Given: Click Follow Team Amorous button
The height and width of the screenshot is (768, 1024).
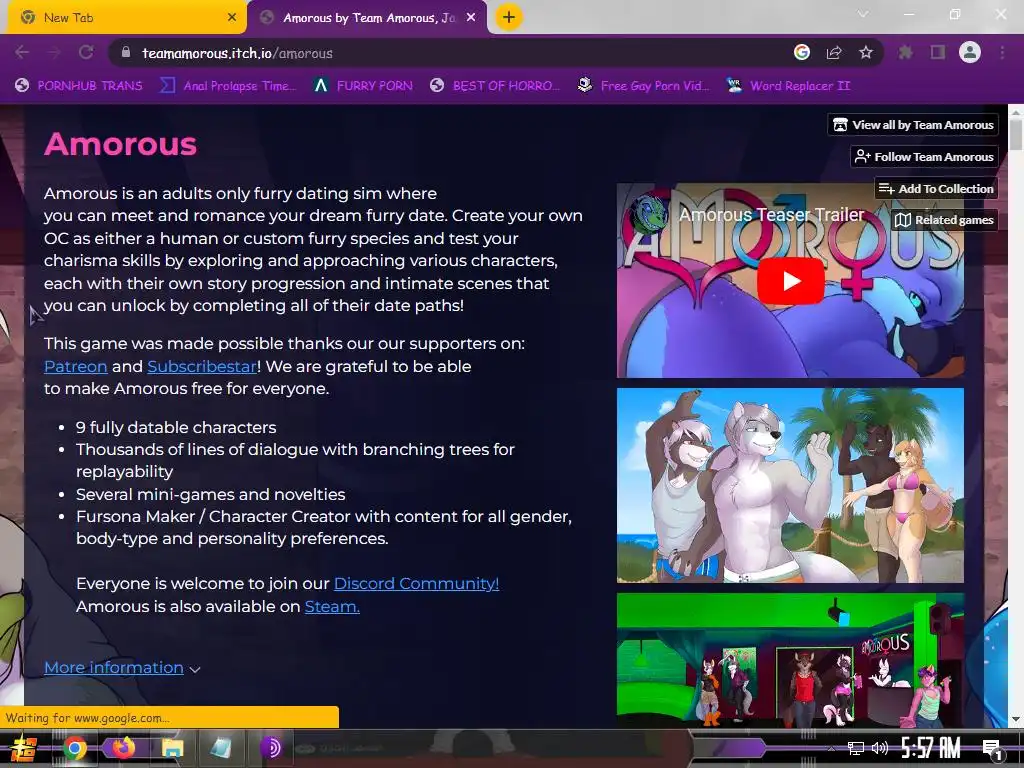Looking at the screenshot, I should (925, 157).
